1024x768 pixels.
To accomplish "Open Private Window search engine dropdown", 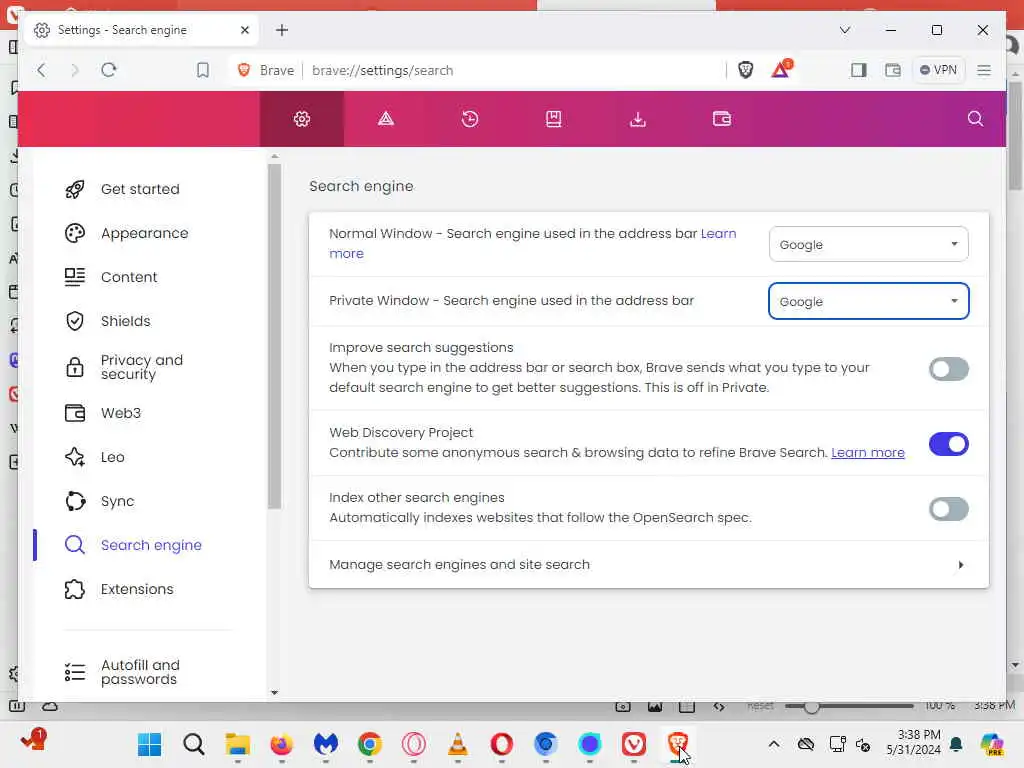I will pyautogui.click(x=869, y=301).
